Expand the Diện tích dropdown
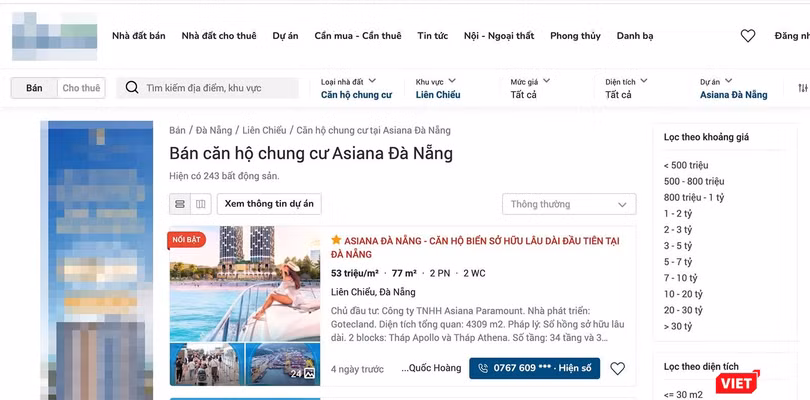The width and height of the screenshot is (810, 400). (x=626, y=88)
